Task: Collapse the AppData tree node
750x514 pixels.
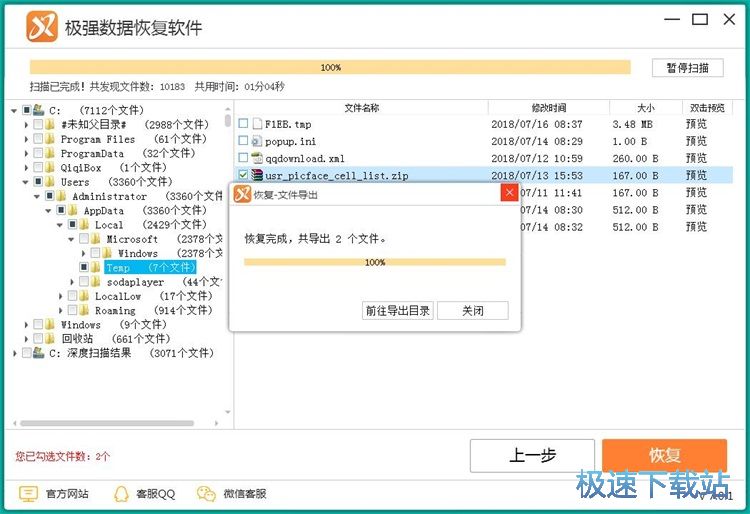Action: pos(48,211)
